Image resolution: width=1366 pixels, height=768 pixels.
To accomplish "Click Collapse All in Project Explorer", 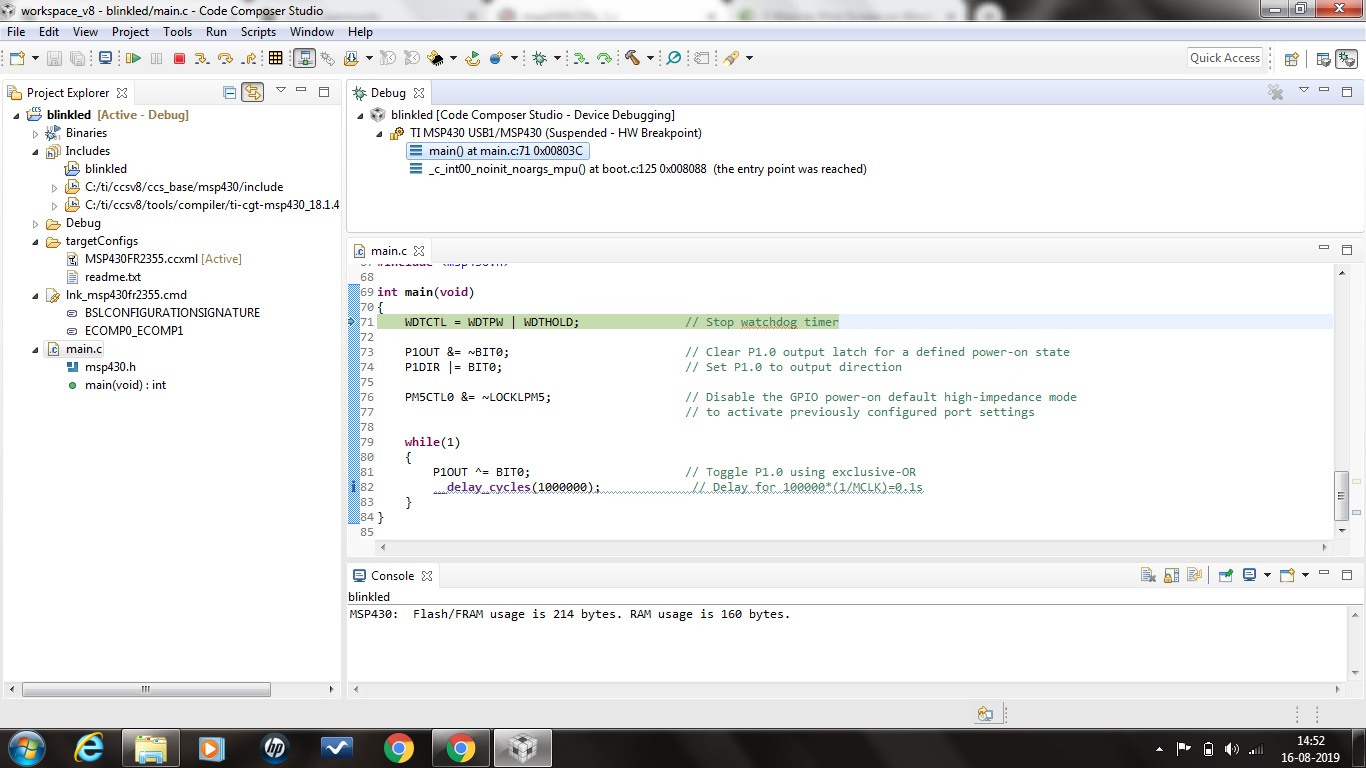I will [230, 92].
